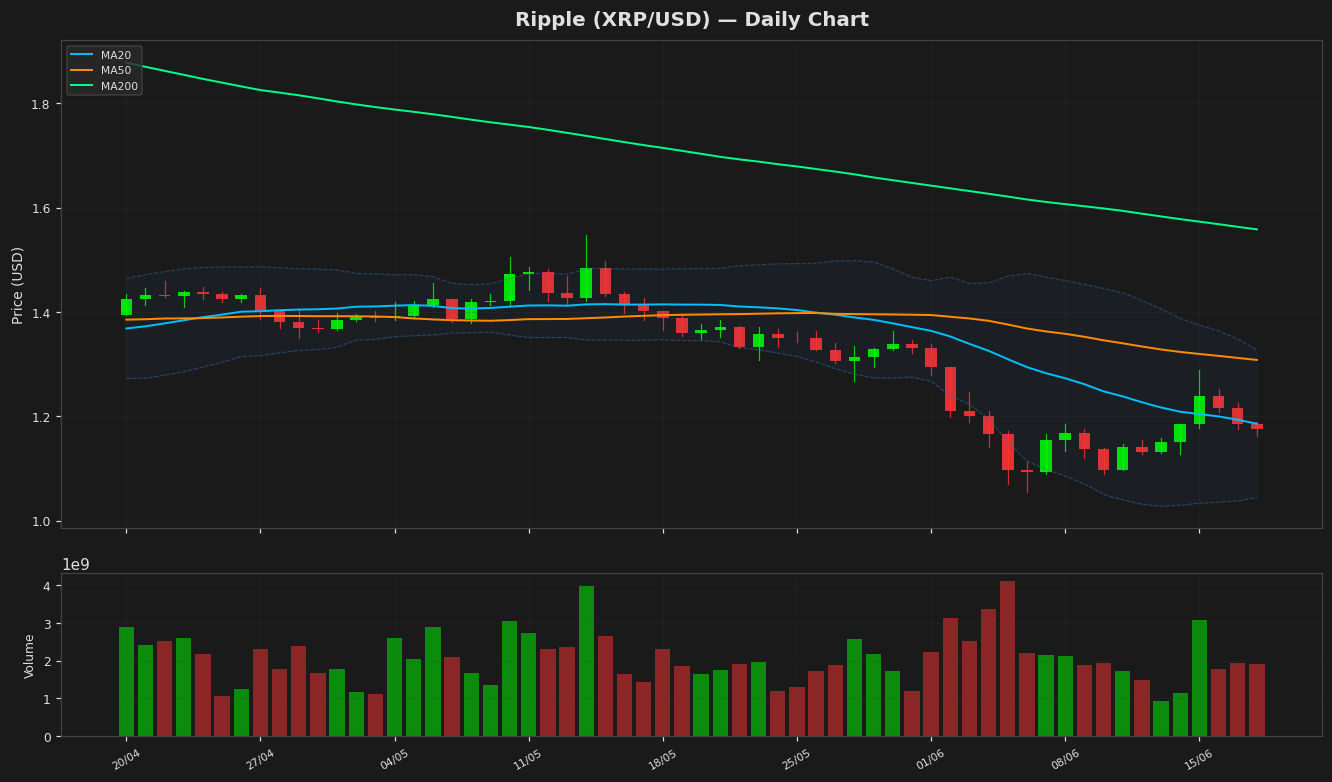Click the Volume axis label
This screenshot has width=1332, height=782.
[29, 656]
